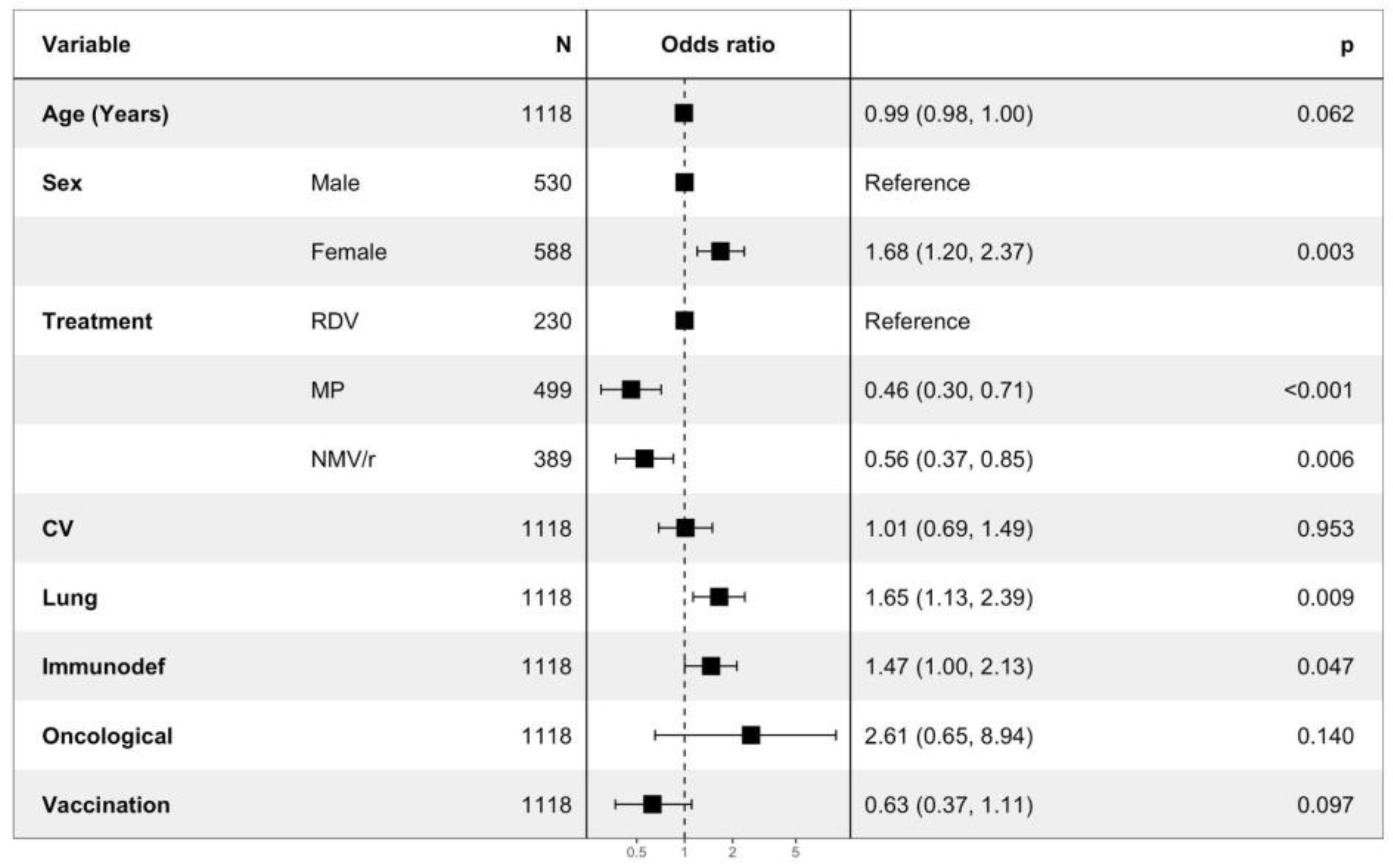Click the "N" column header

(x=563, y=45)
